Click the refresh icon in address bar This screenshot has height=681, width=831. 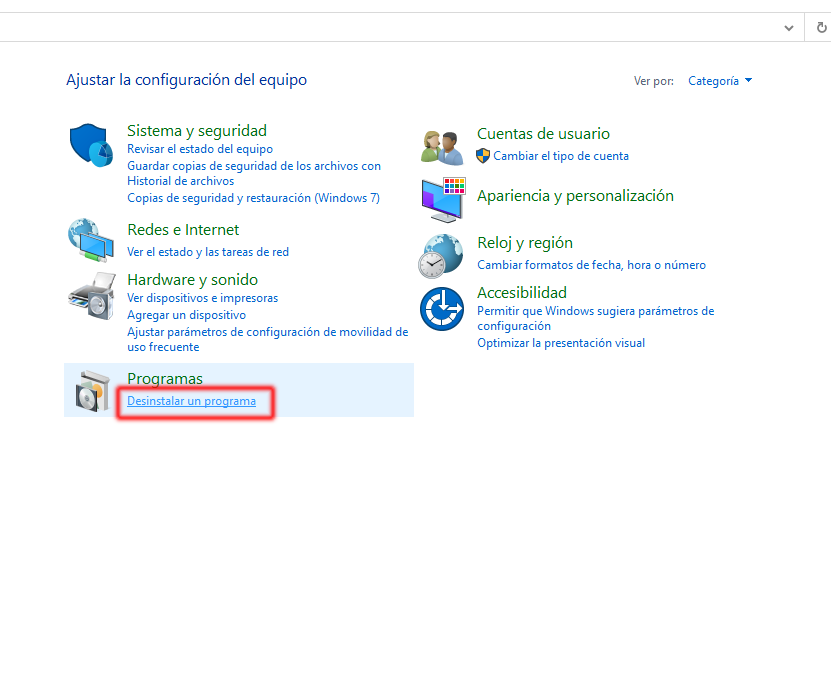821,27
